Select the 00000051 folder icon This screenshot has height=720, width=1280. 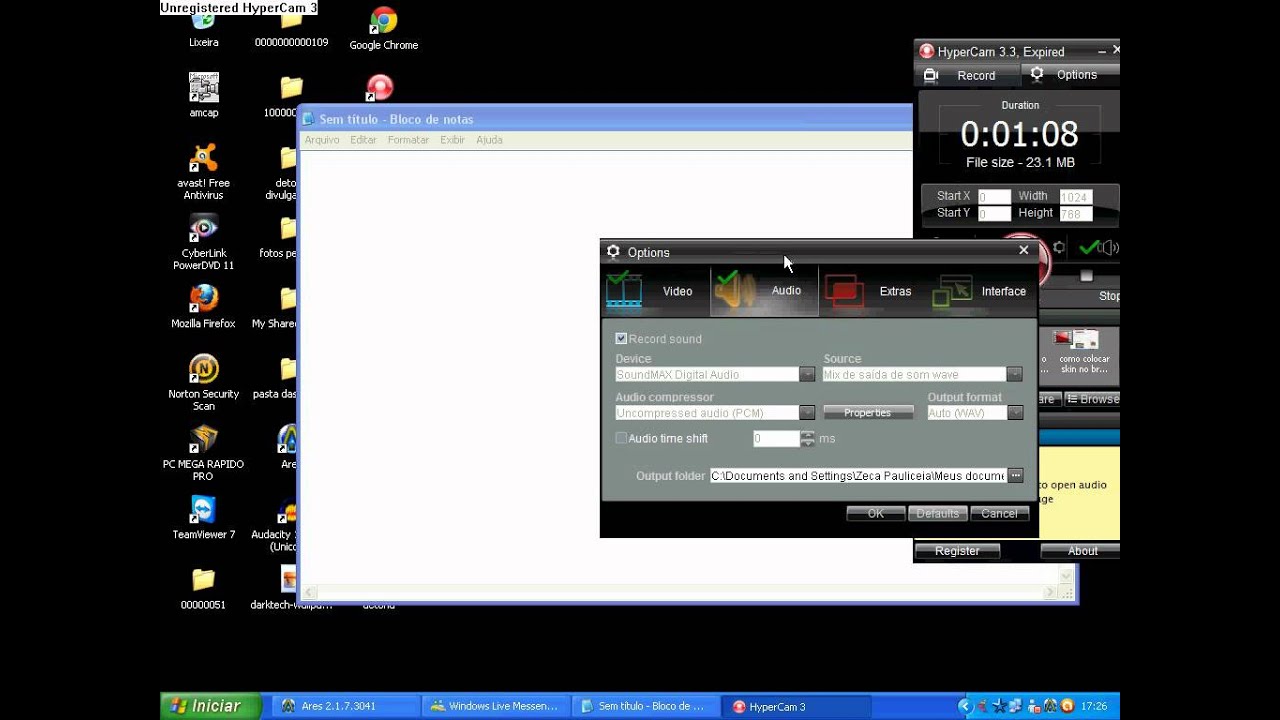(204, 588)
